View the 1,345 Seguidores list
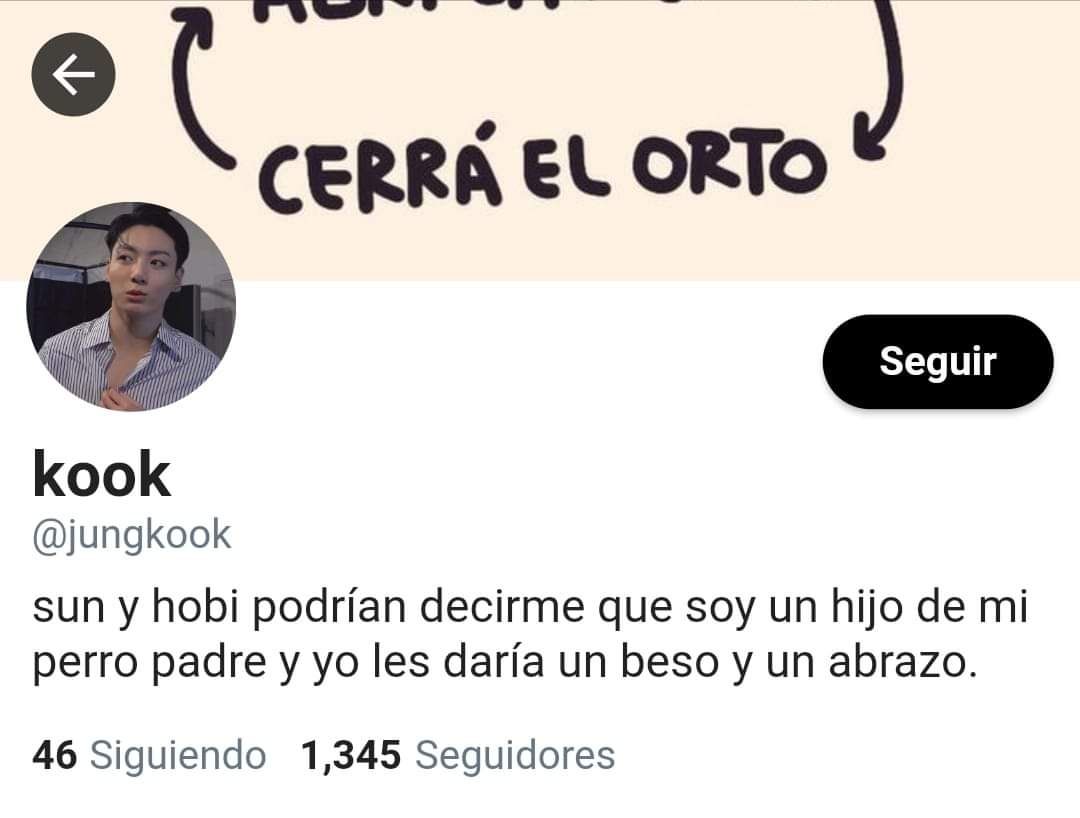The image size is (1080, 818). 458,755
